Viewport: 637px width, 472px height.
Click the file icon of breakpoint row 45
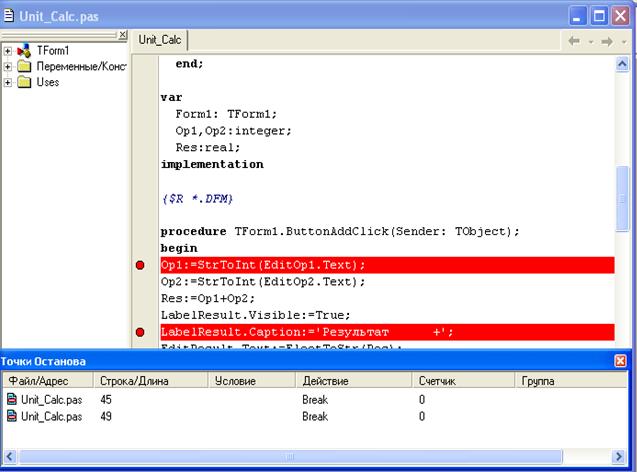(12, 399)
